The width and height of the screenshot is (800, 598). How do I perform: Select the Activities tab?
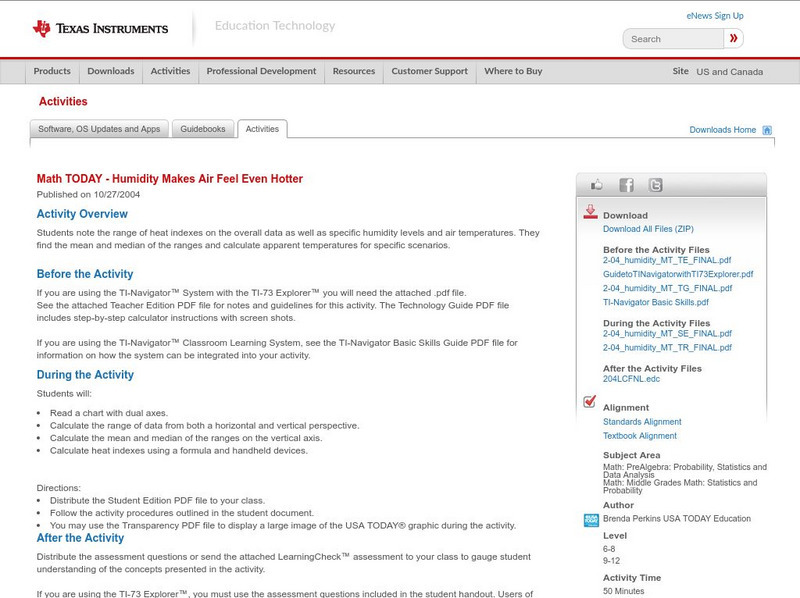tap(262, 129)
